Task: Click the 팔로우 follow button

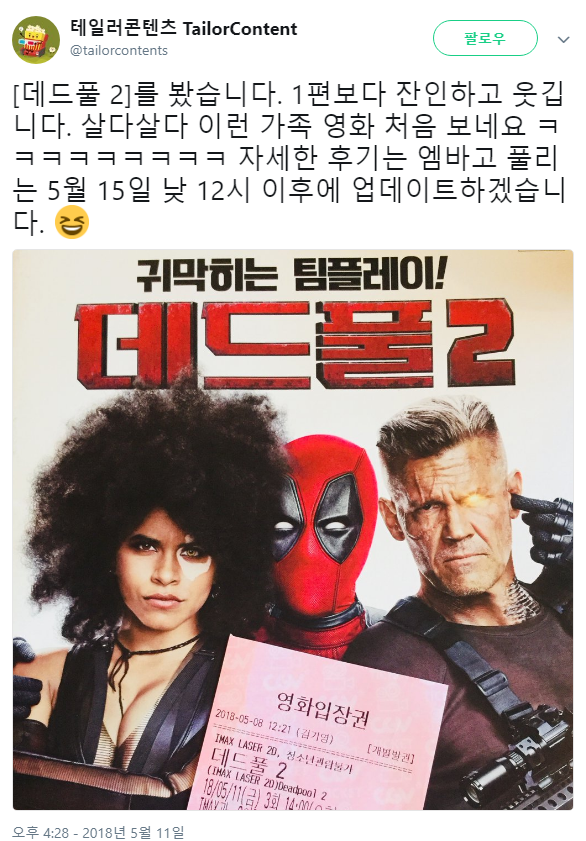Action: [x=485, y=39]
